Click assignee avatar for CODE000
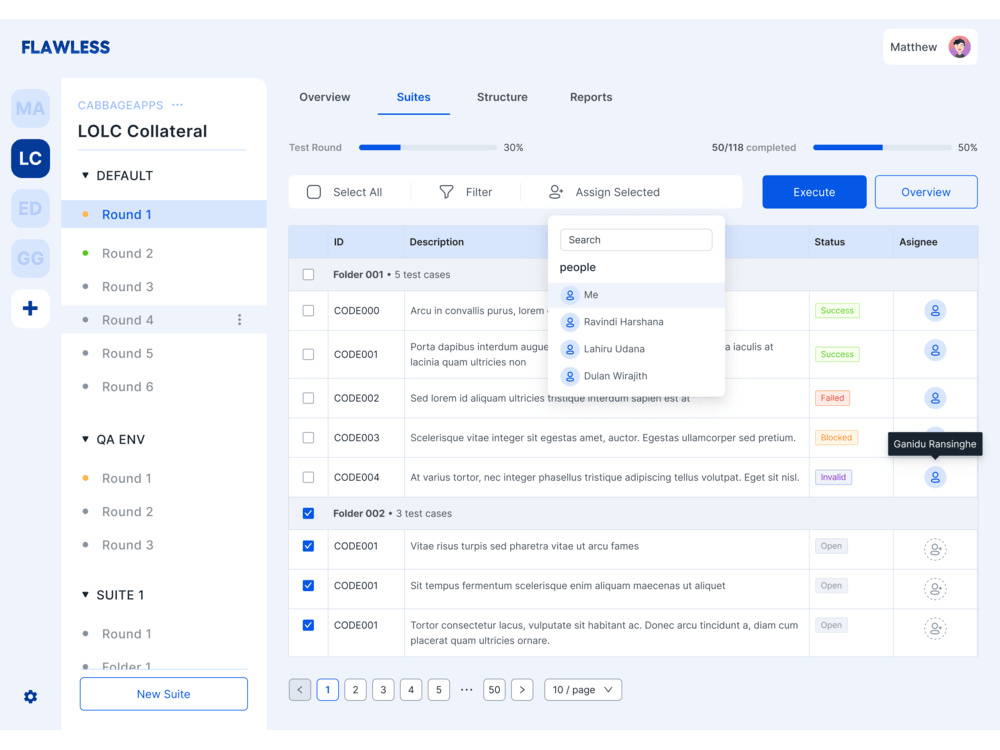The height and width of the screenshot is (750, 1000). (x=935, y=311)
